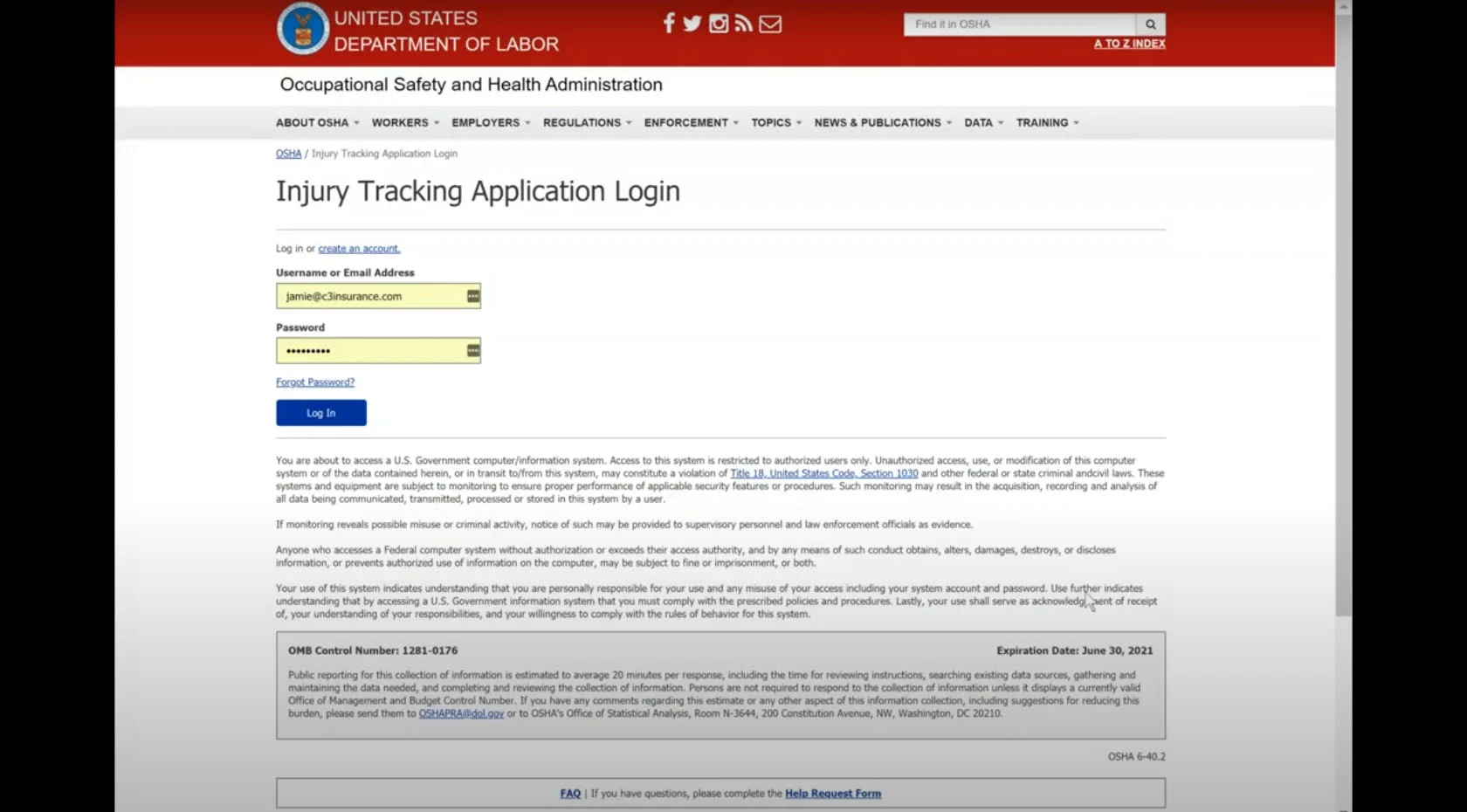Screen dimensions: 1467x812
Task: Click the Injury Tracking Application Login heading
Action: pyautogui.click(x=478, y=191)
